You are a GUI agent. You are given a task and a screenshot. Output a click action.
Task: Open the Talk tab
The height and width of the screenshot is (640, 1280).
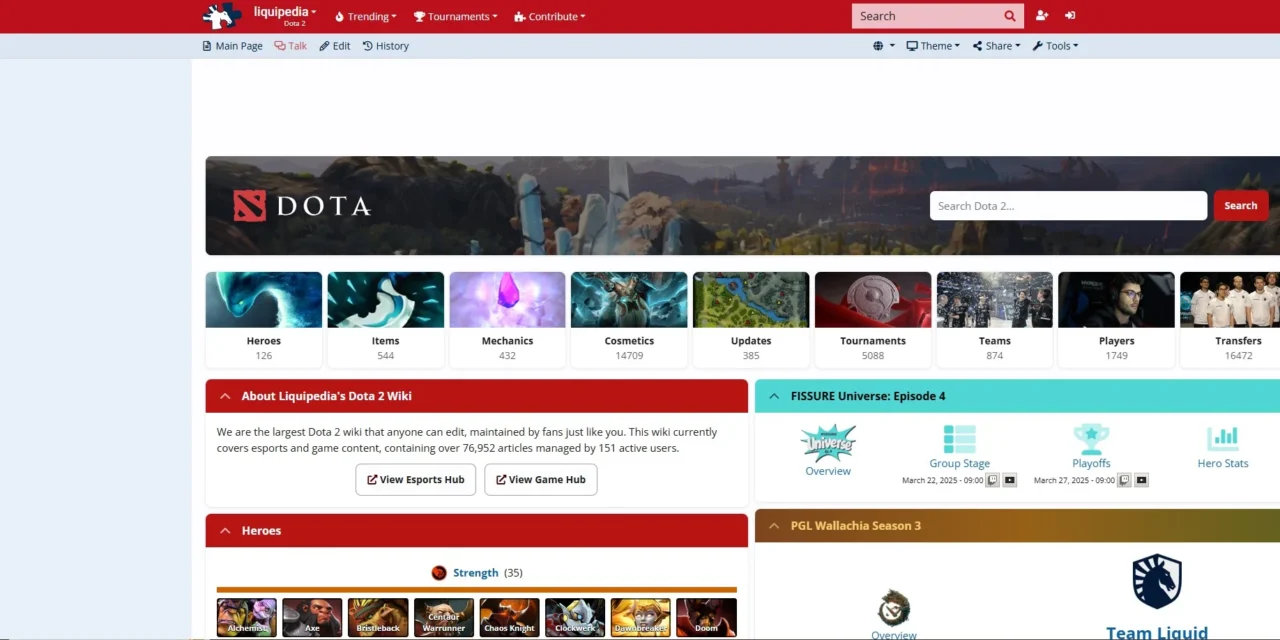[291, 46]
